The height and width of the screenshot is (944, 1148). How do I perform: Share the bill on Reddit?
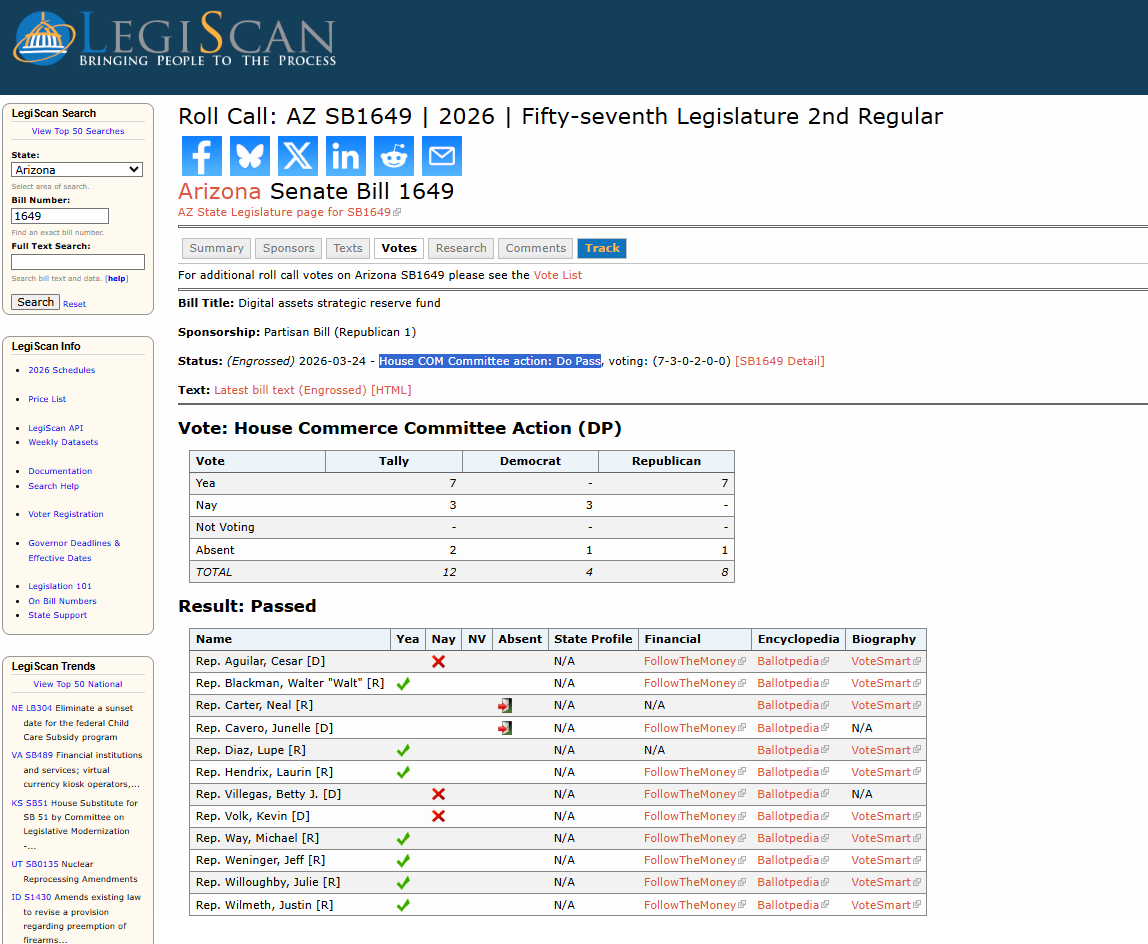click(x=394, y=155)
